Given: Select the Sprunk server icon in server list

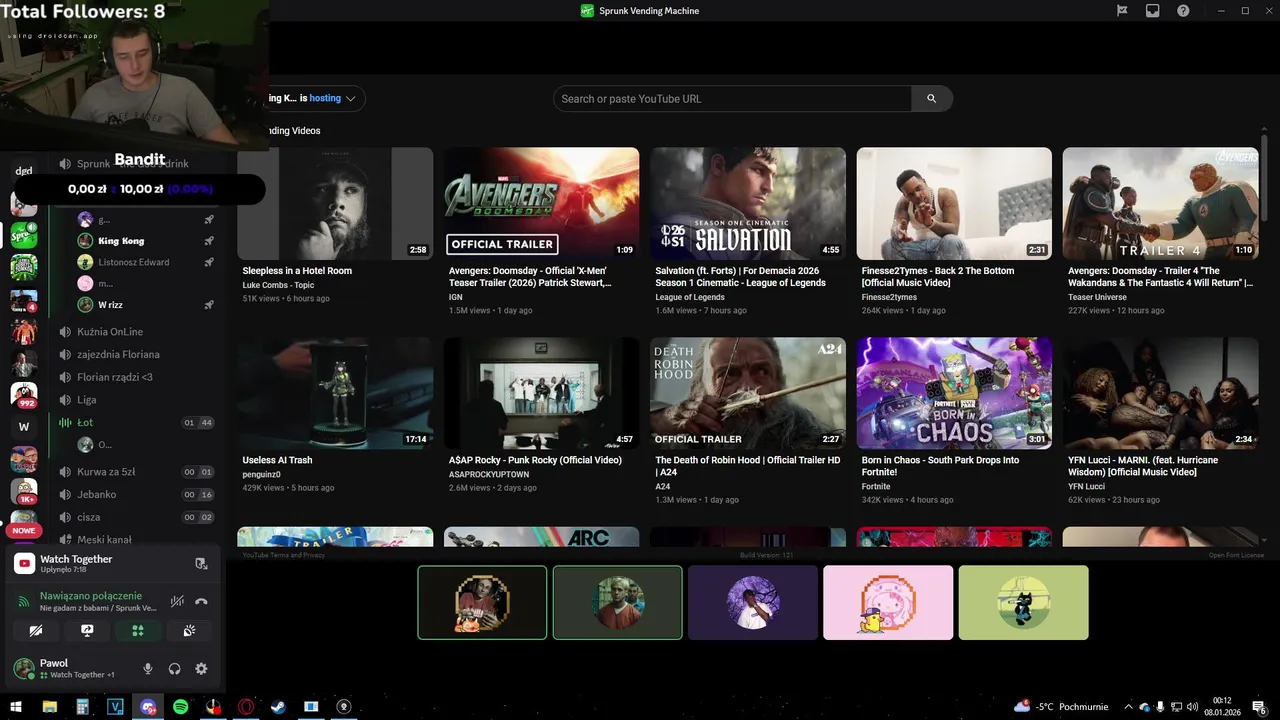Looking at the screenshot, I should pyautogui.click(x=24, y=236).
